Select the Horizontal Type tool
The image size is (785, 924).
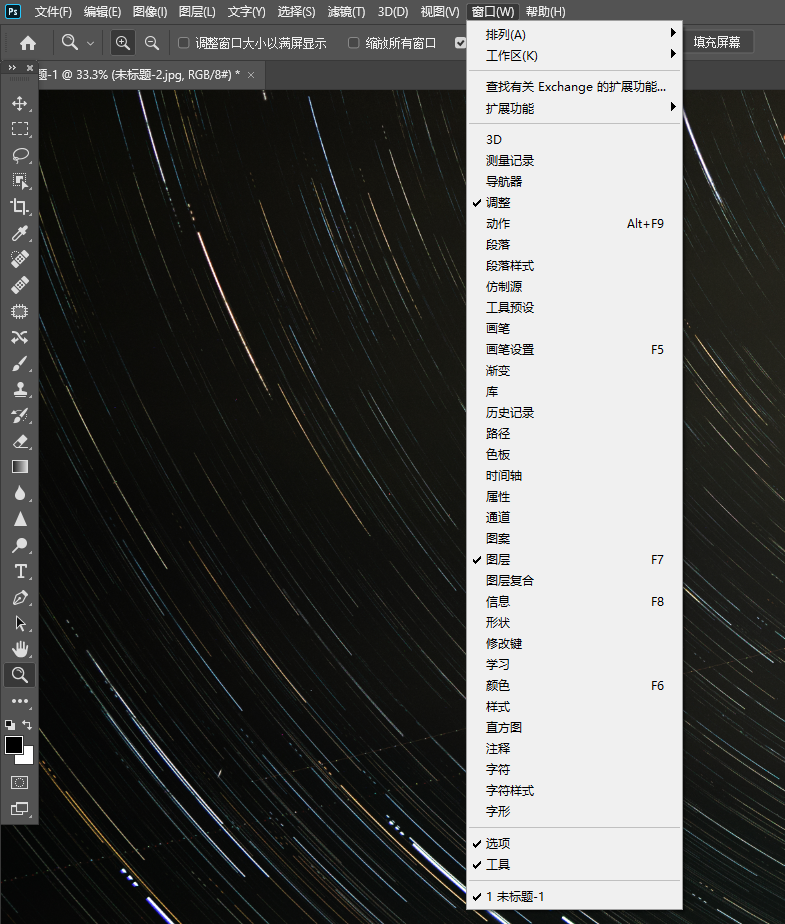(19, 571)
